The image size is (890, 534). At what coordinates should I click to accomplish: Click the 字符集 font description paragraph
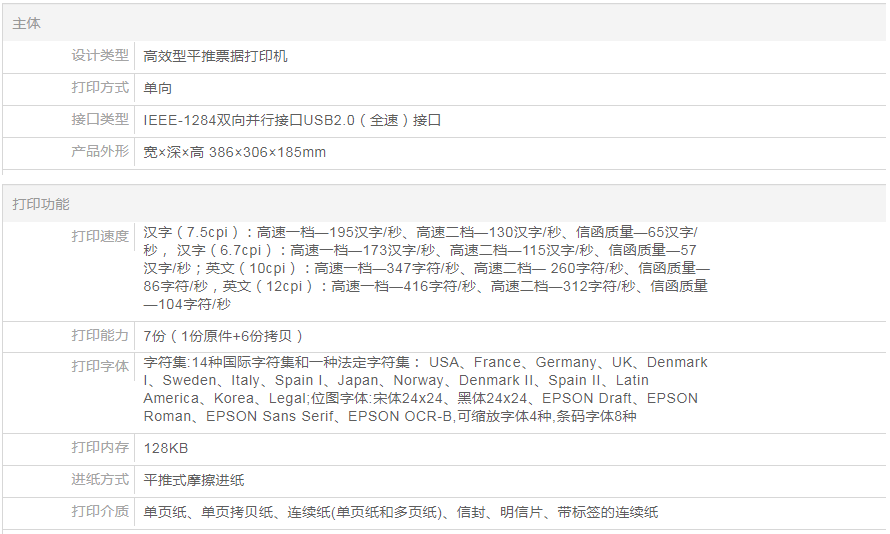[425, 389]
